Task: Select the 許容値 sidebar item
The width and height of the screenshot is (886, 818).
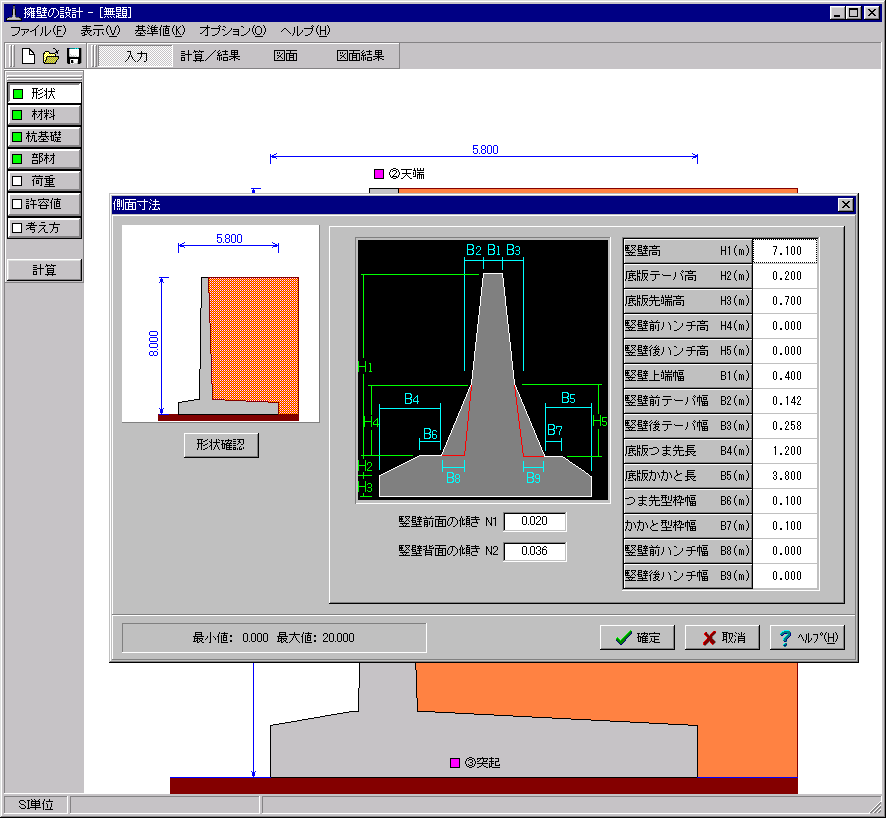Action: (x=44, y=203)
